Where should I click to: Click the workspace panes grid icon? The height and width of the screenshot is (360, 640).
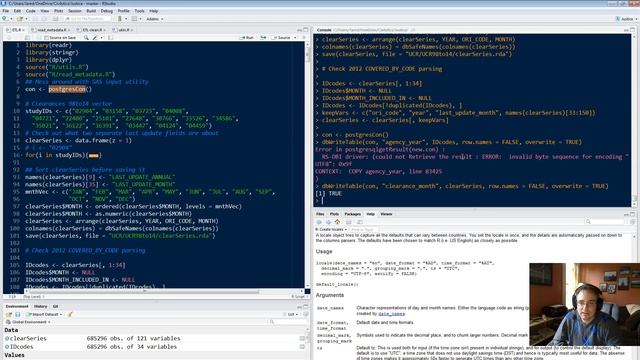coord(134,19)
